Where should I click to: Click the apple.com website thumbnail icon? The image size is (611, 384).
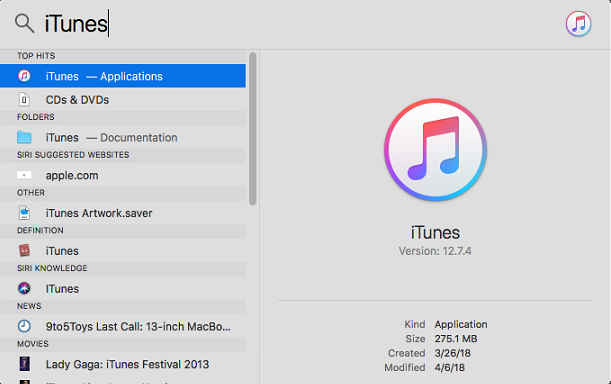pos(24,175)
